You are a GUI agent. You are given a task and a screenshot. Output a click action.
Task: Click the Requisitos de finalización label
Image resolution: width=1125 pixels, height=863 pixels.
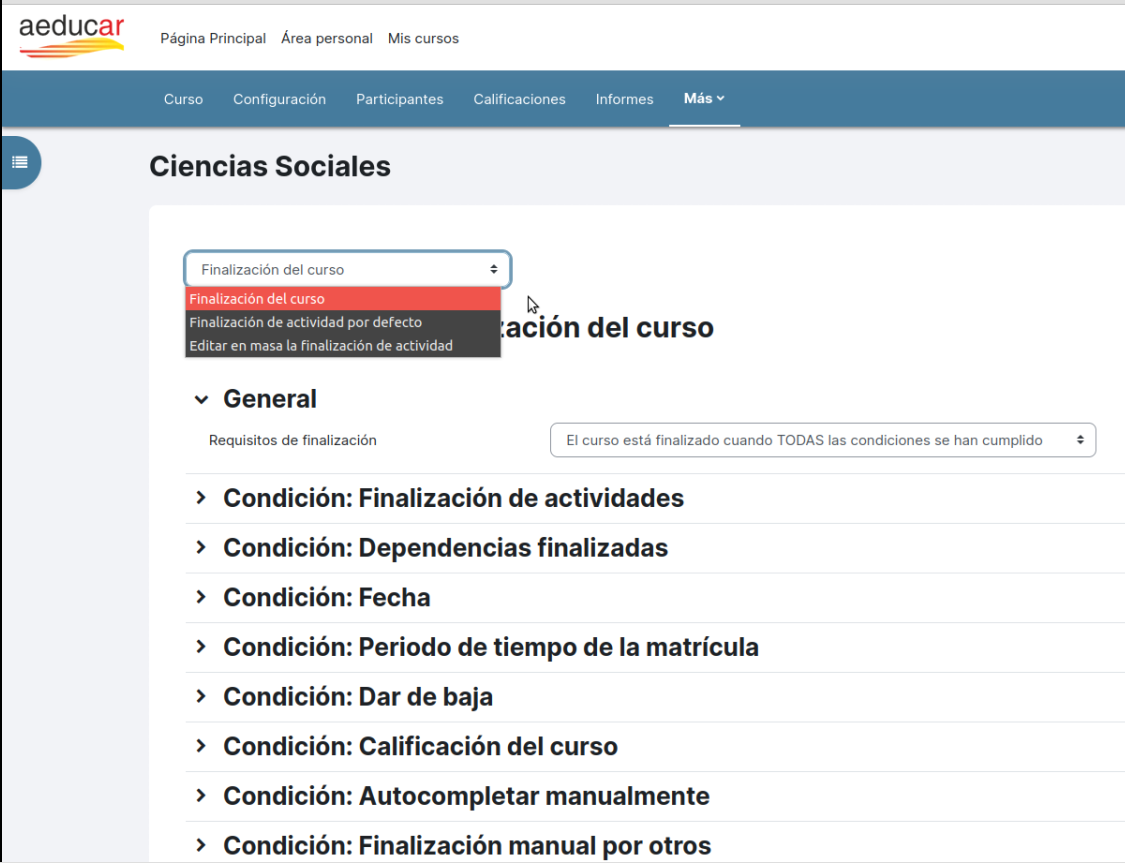[293, 440]
